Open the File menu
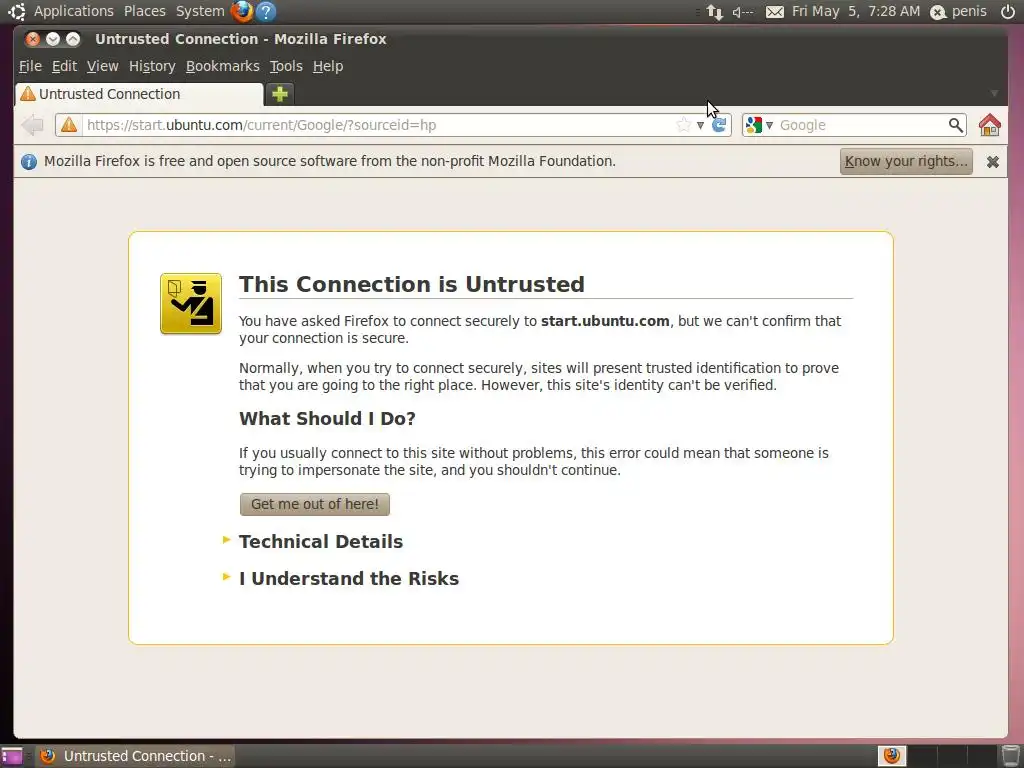Screen dimensions: 1024x768 click(x=30, y=66)
